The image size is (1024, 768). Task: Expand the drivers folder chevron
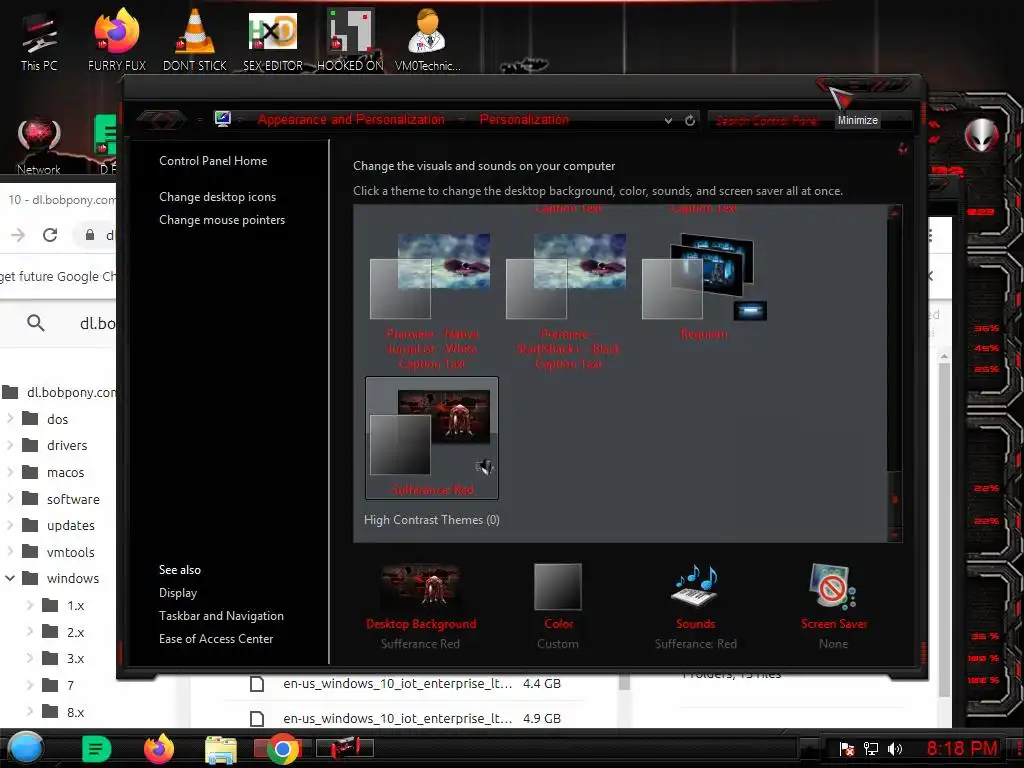[10, 445]
